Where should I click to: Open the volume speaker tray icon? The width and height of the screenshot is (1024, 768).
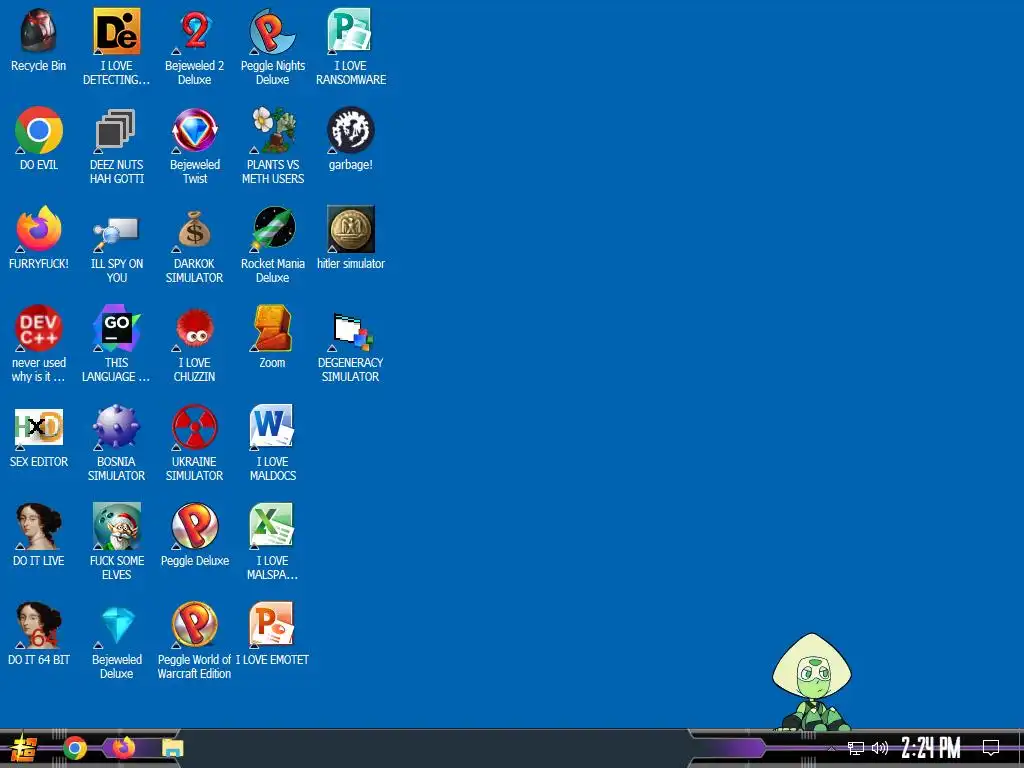click(880, 748)
